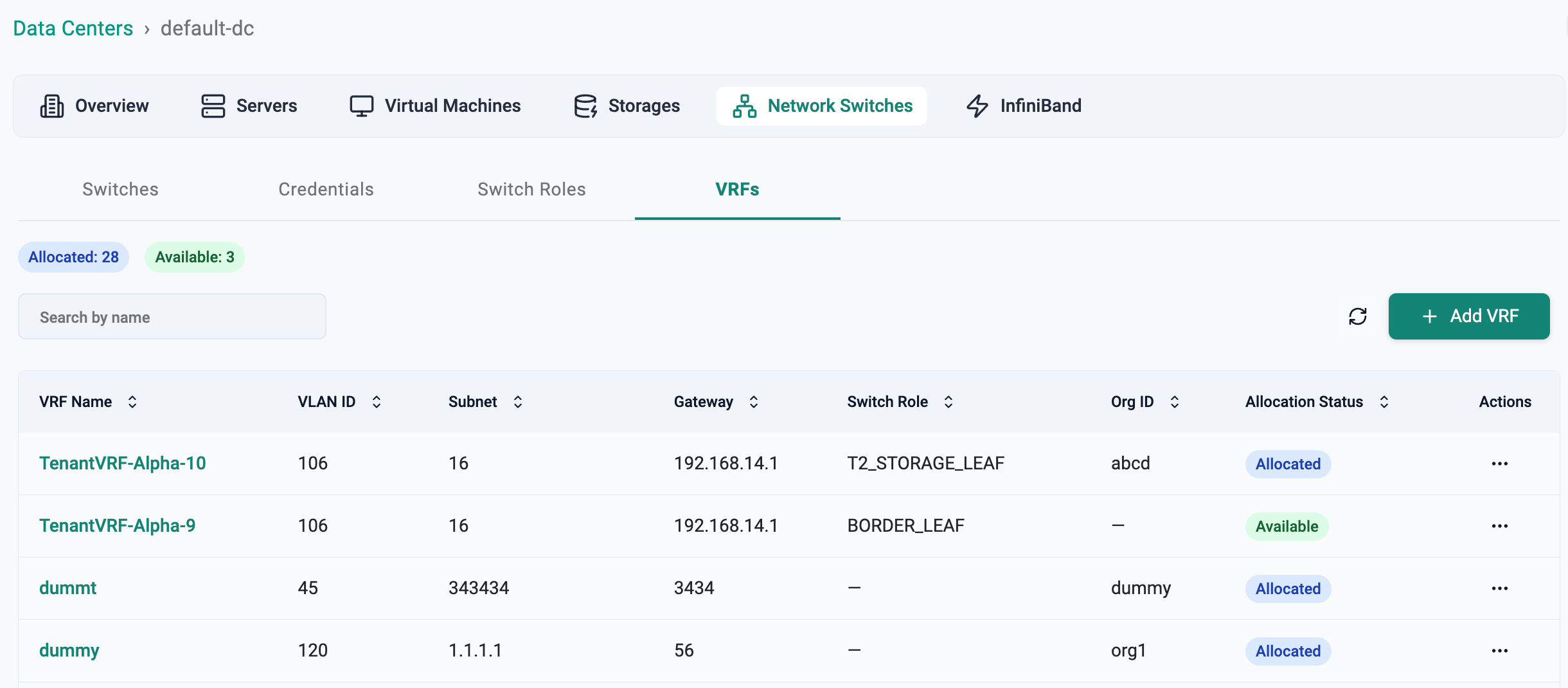The image size is (1568, 688).
Task: Open the InfiniBand tab
Action: pyautogui.click(x=1024, y=106)
